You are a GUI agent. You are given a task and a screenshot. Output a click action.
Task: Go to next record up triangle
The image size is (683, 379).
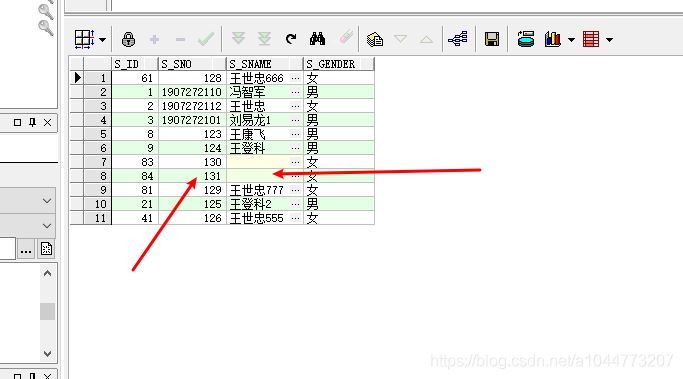426,40
